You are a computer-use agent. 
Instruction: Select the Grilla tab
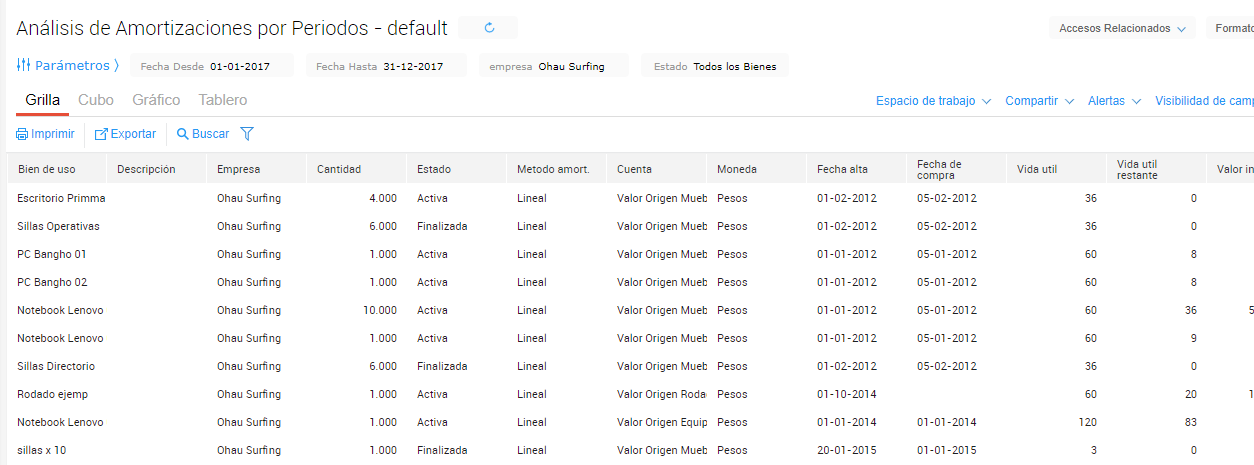coord(42,100)
